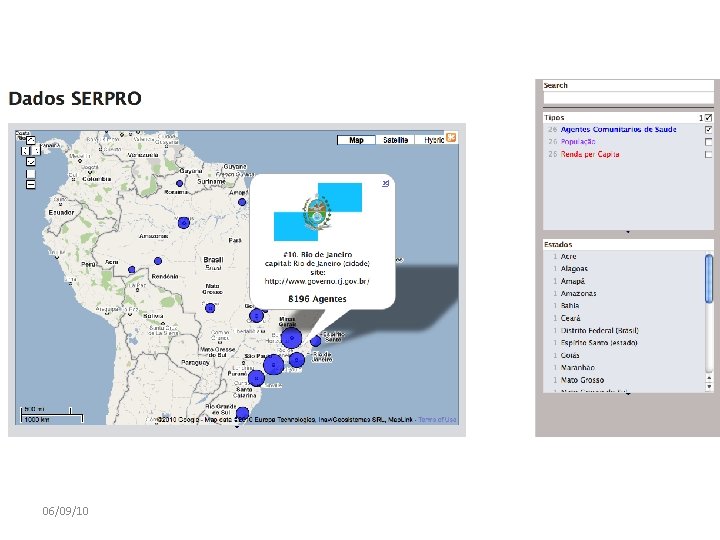Image resolution: width=720 pixels, height=540 pixels.
Task: Switch to the Hybrid view tab
Action: coord(431,140)
